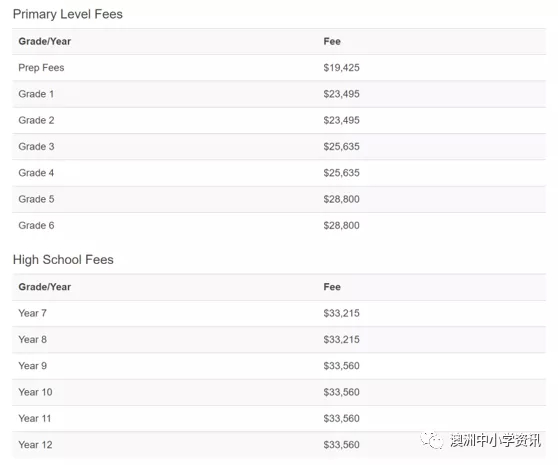
Task: Select the Year 9 row label
Action: pyautogui.click(x=32, y=366)
